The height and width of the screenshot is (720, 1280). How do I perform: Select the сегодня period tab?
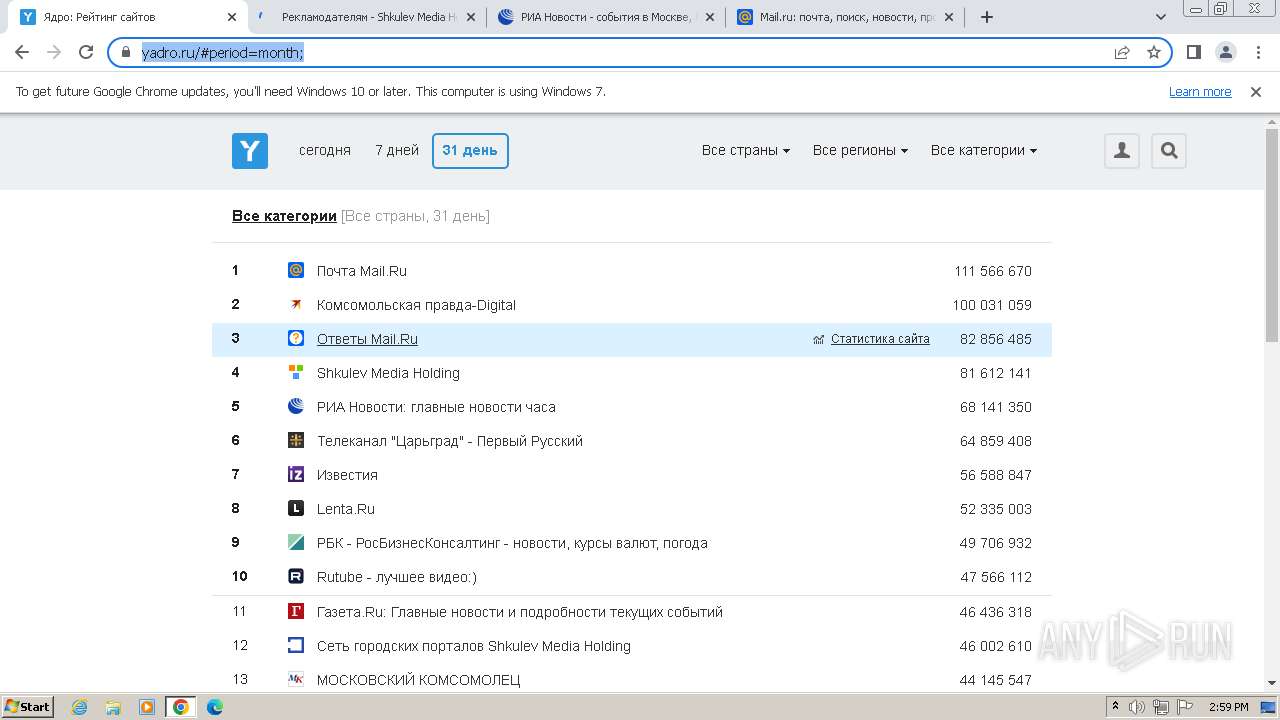pyautogui.click(x=325, y=150)
